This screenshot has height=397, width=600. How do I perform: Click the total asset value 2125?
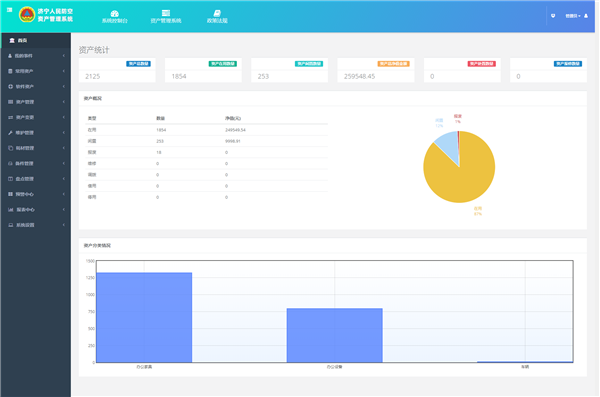[x=93, y=76]
